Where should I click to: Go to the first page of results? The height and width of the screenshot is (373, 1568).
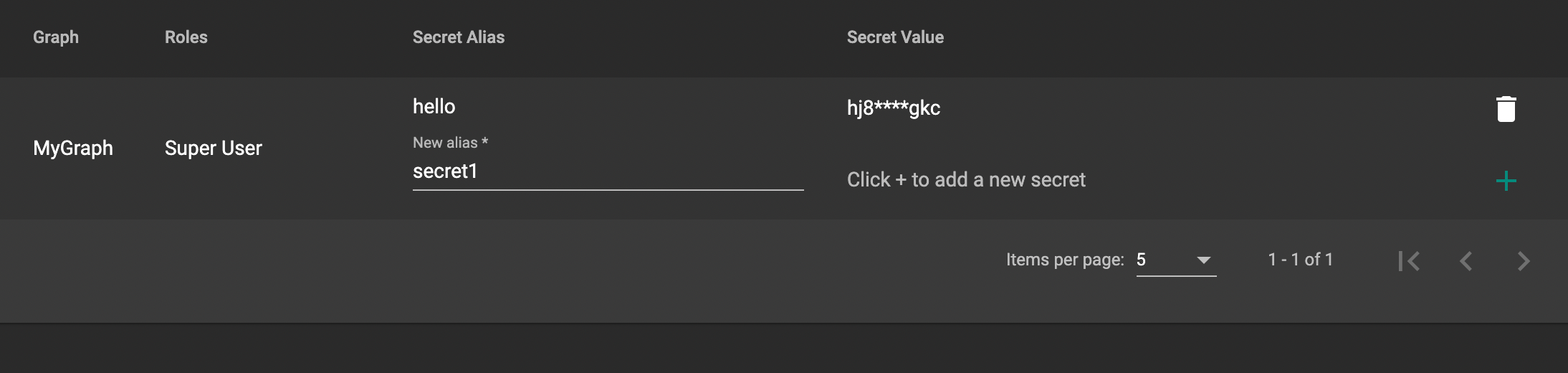pyautogui.click(x=1409, y=260)
